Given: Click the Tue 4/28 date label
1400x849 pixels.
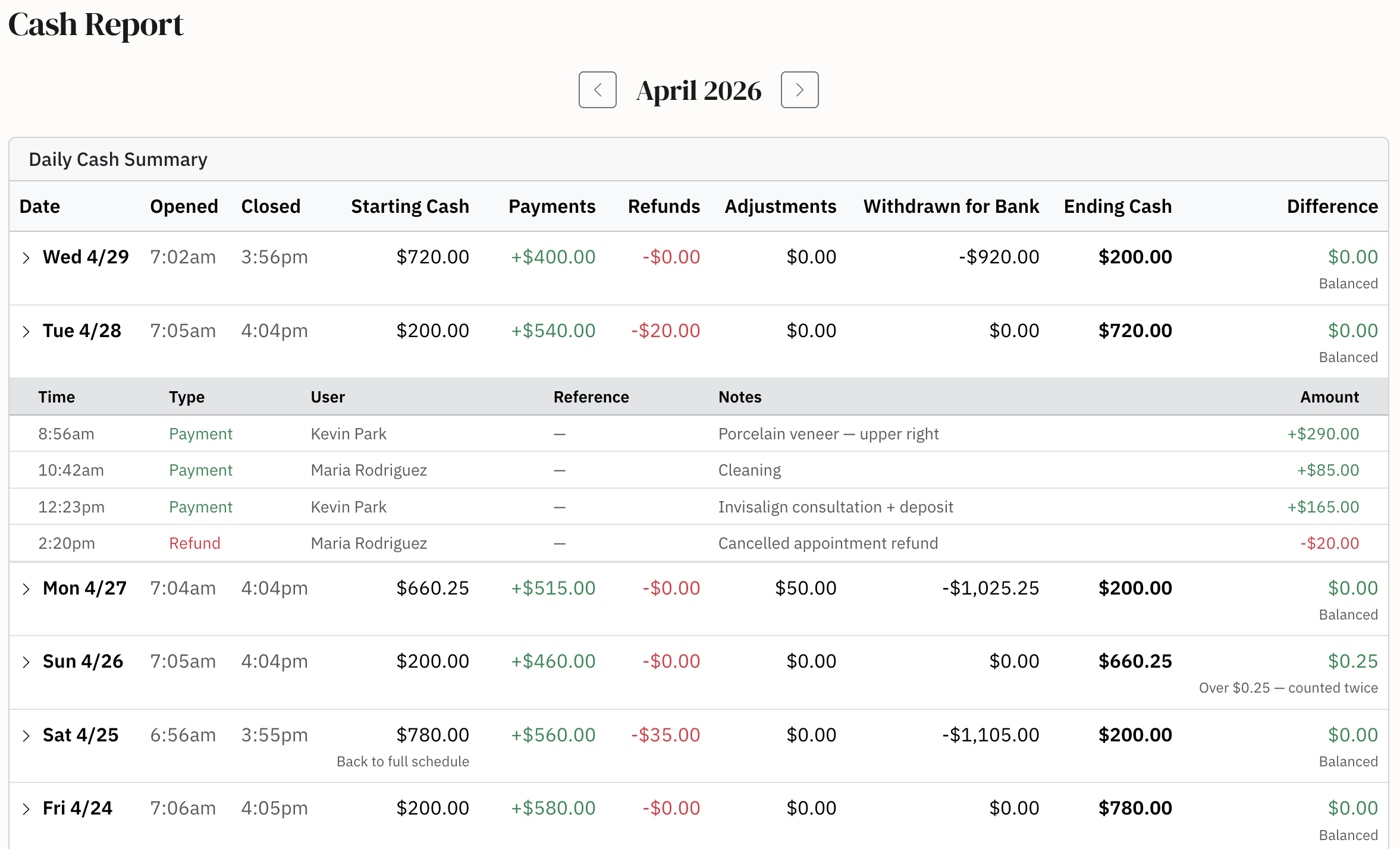Looking at the screenshot, I should [82, 331].
